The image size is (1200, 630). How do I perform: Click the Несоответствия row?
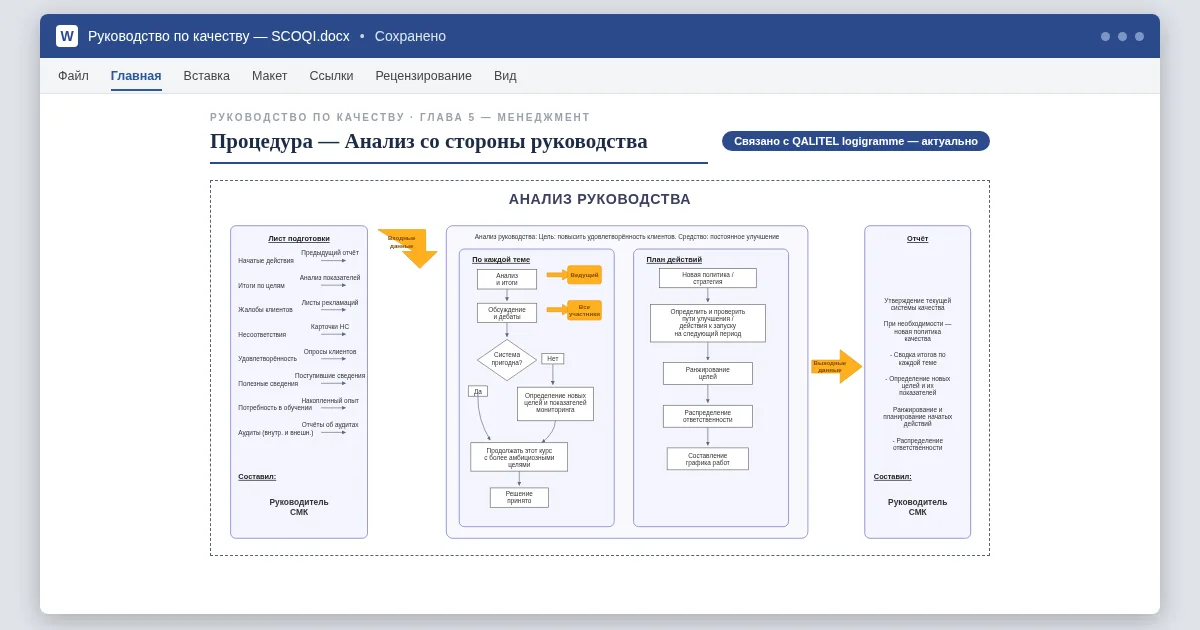click(x=262, y=334)
